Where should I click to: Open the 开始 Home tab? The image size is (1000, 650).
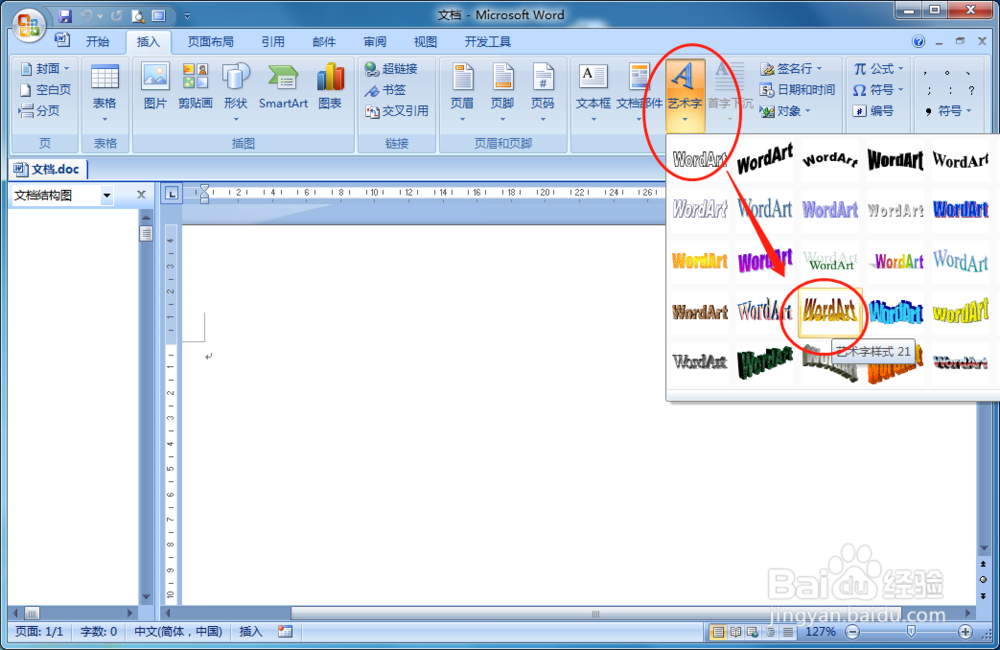coord(98,42)
